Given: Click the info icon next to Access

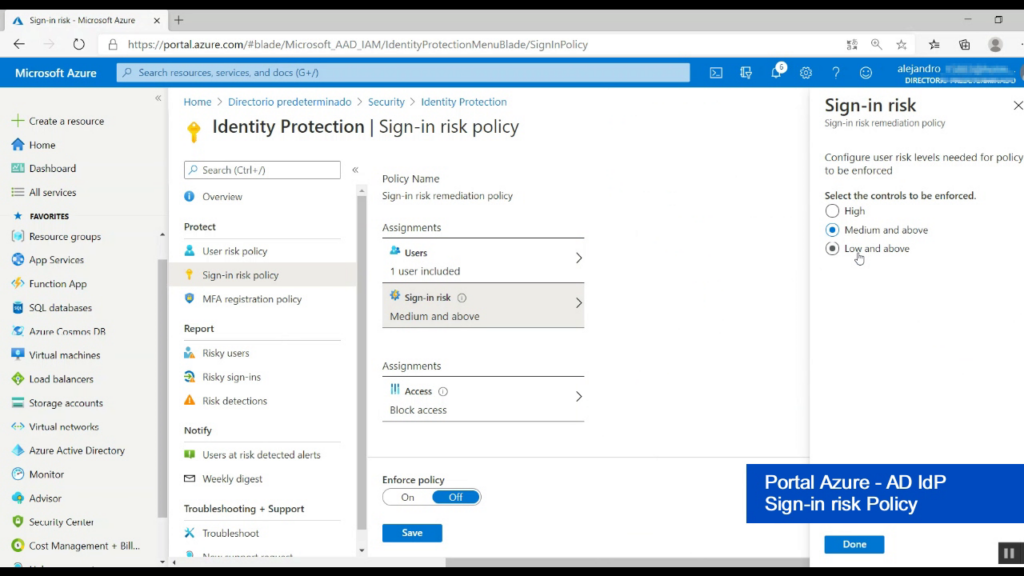Looking at the screenshot, I should click(x=443, y=392).
